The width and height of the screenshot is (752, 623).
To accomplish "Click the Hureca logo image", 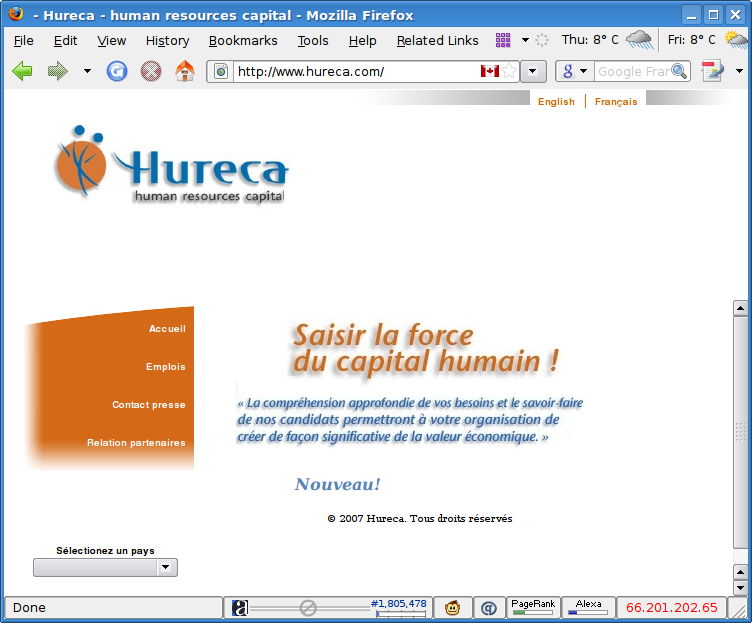I will coord(171,165).
